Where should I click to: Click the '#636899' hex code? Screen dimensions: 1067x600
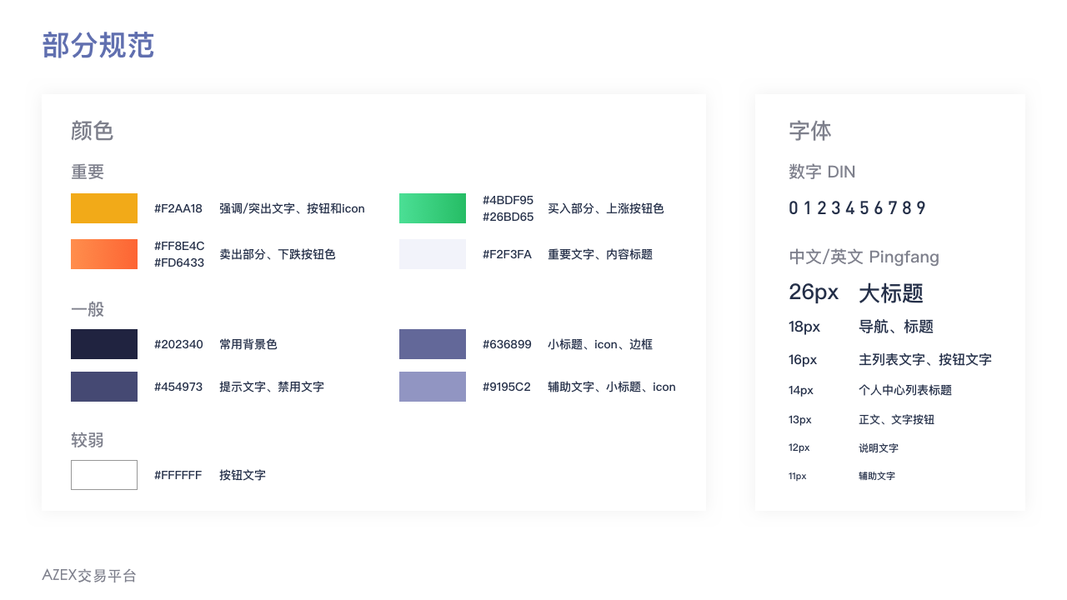point(507,344)
